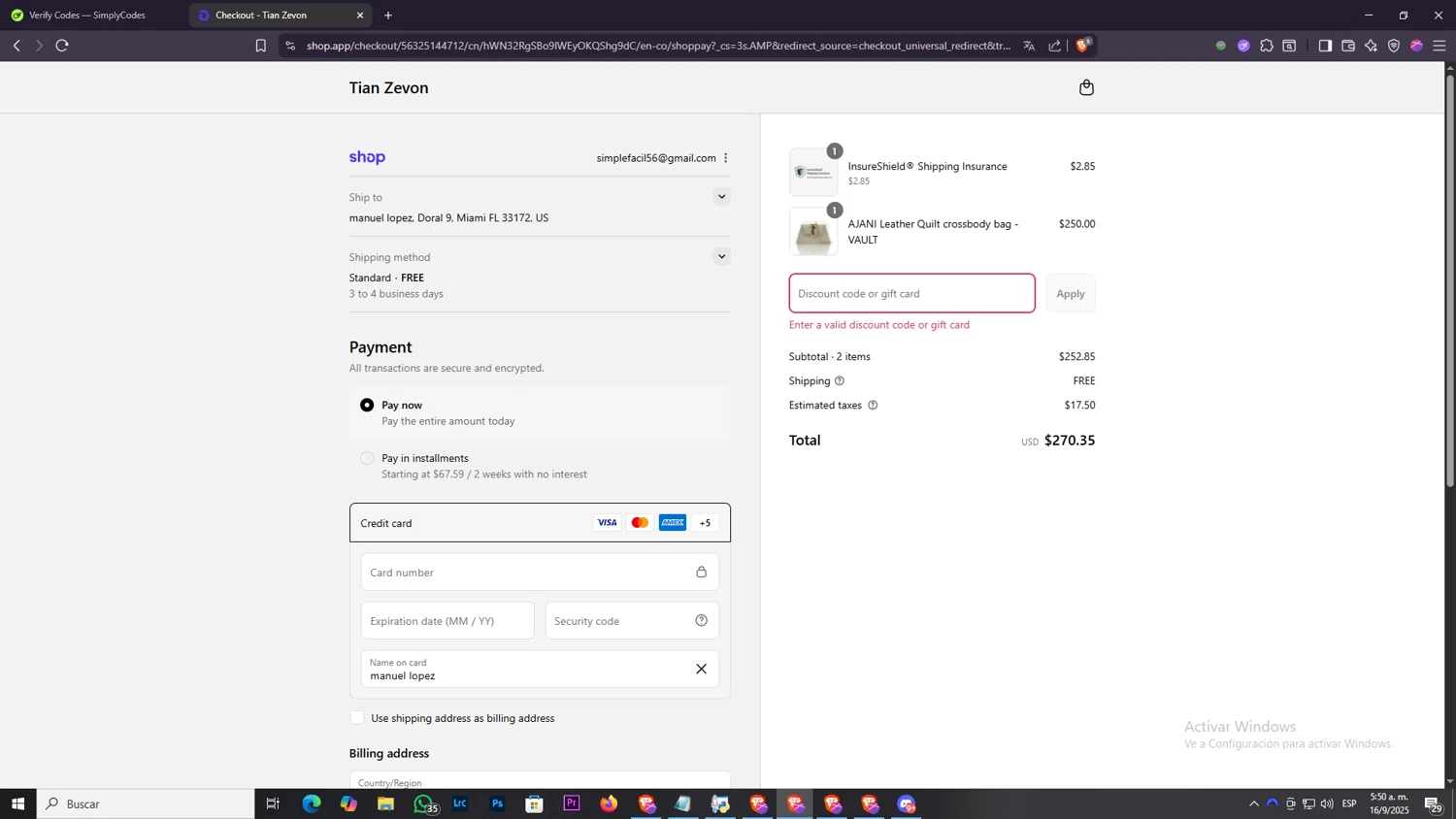The image size is (1456, 819).
Task: Apply the discount code
Action: (1071, 294)
